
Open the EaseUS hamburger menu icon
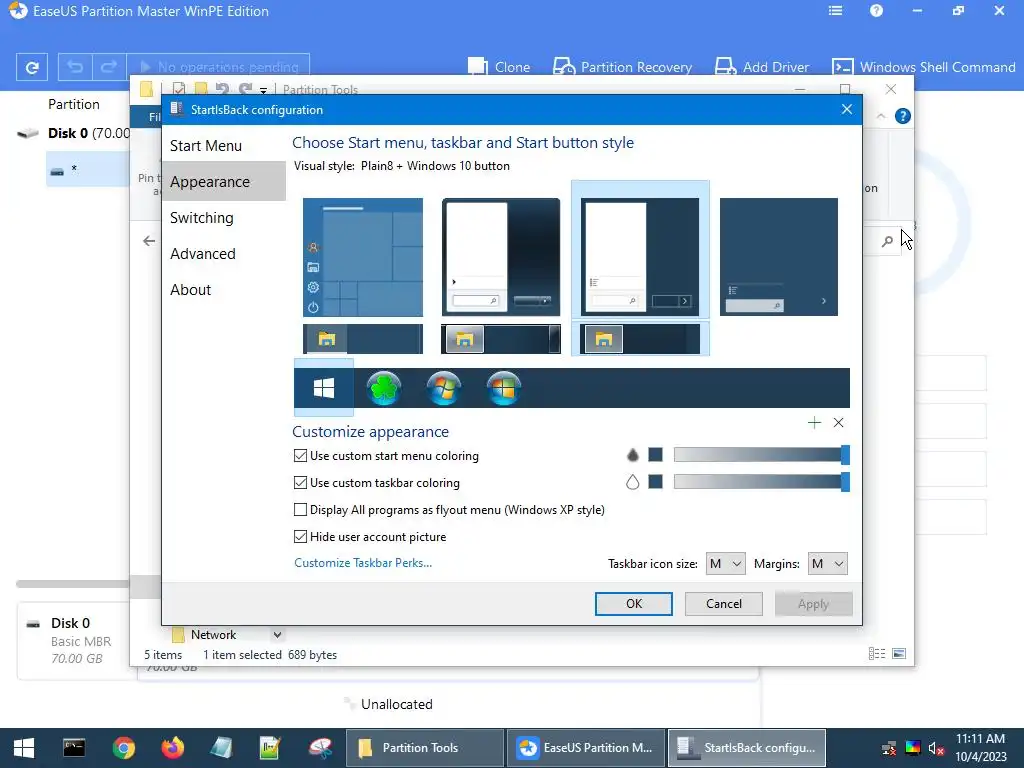coord(835,11)
